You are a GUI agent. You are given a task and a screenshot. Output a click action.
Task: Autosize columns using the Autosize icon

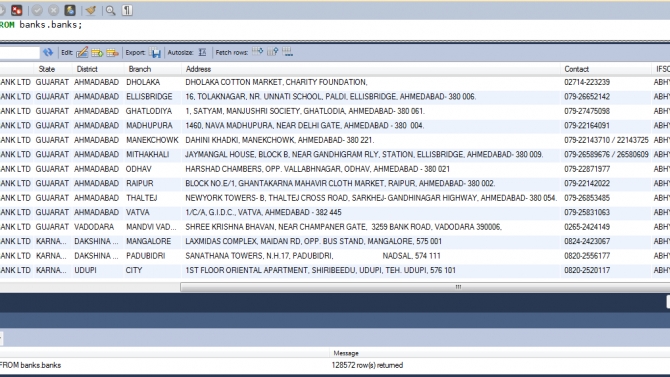pos(202,52)
